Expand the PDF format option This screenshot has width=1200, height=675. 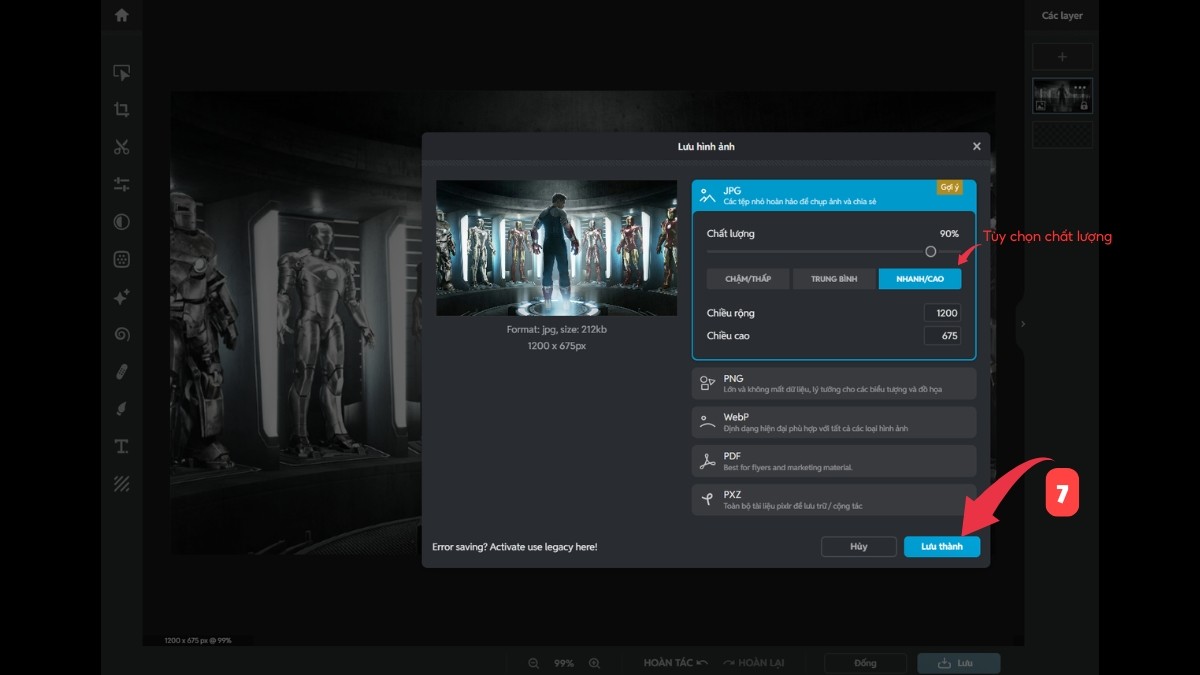833,461
